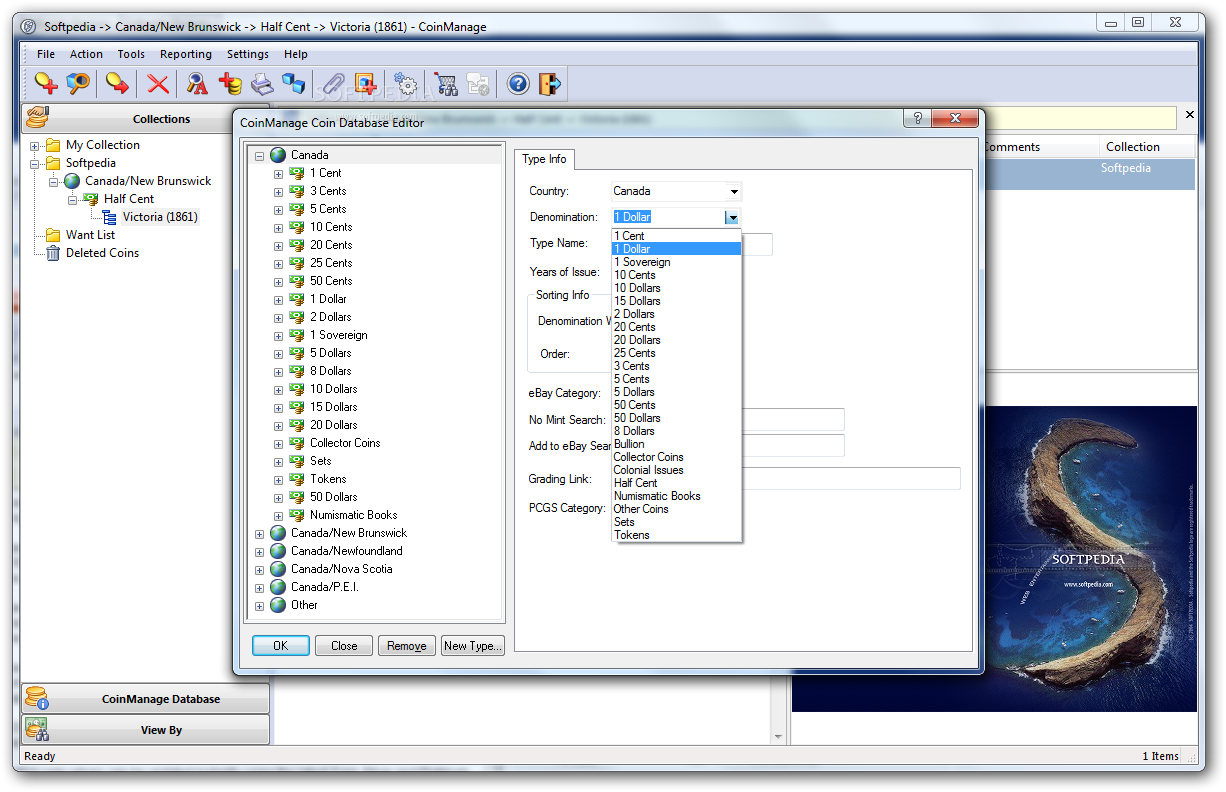Select Deleted Coins in the tree
1226x792 pixels.
tap(102, 253)
